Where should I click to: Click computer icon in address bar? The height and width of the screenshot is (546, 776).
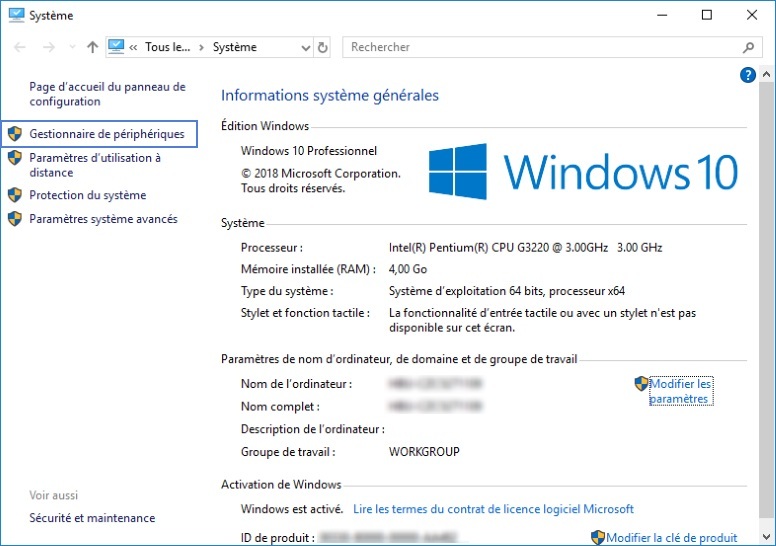click(x=116, y=47)
